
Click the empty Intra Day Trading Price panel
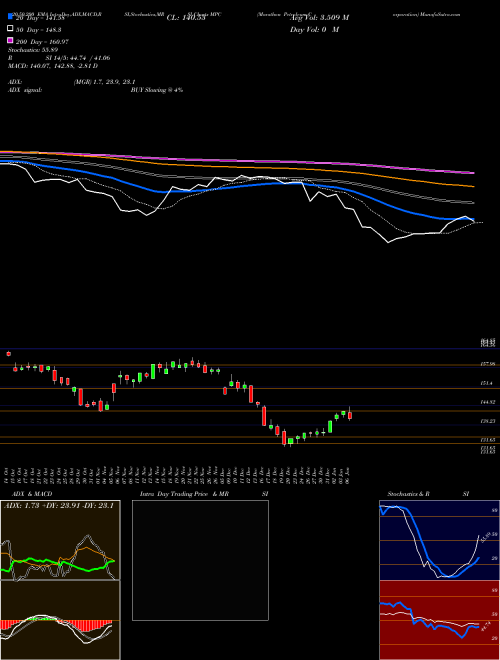pyautogui.click(x=200, y=560)
